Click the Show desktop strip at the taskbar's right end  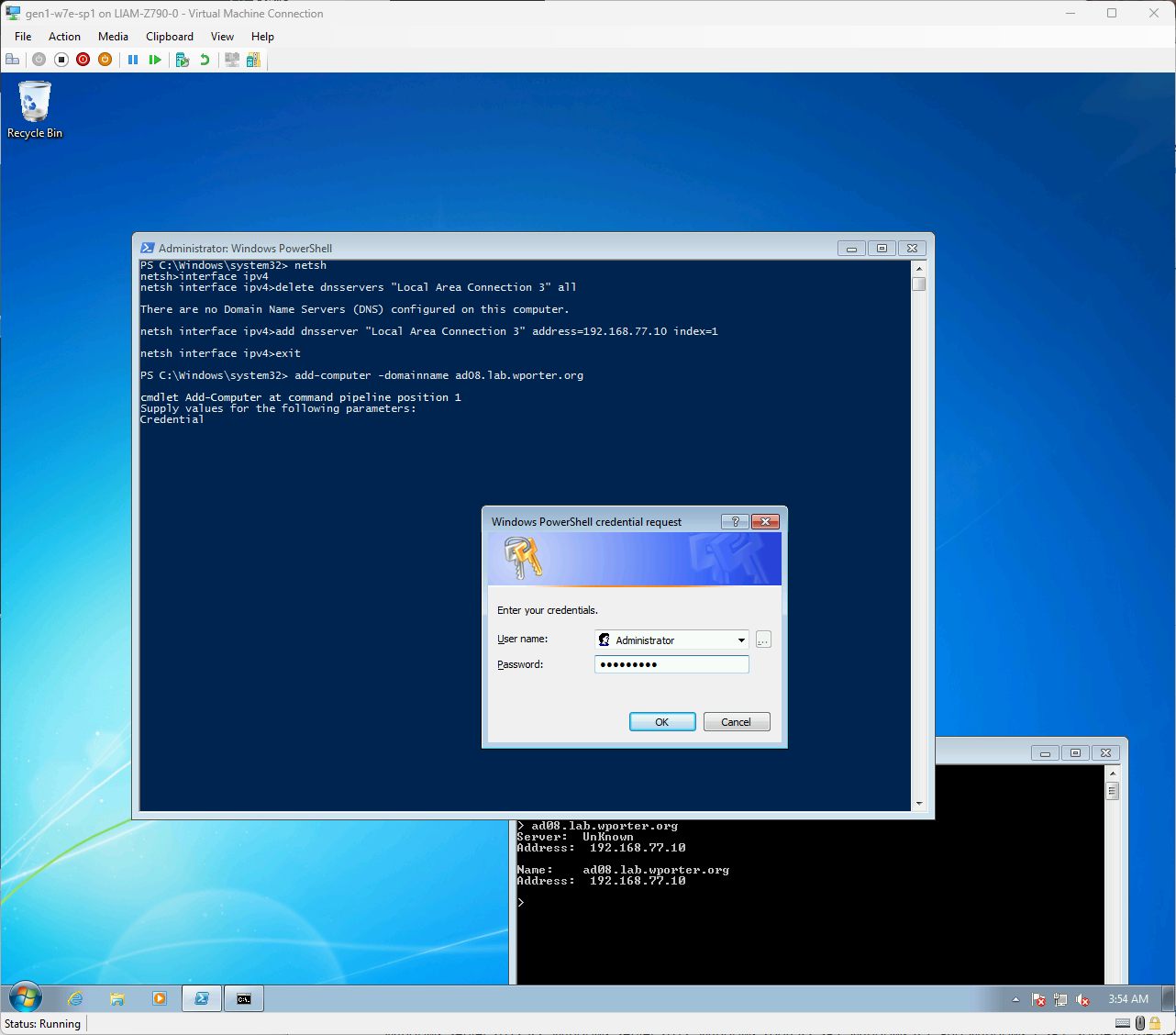point(1168,998)
